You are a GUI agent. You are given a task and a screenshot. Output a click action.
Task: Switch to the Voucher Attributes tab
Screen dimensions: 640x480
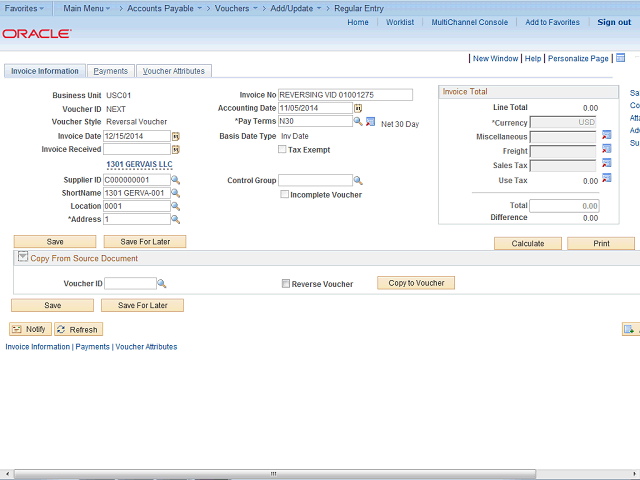[174, 71]
